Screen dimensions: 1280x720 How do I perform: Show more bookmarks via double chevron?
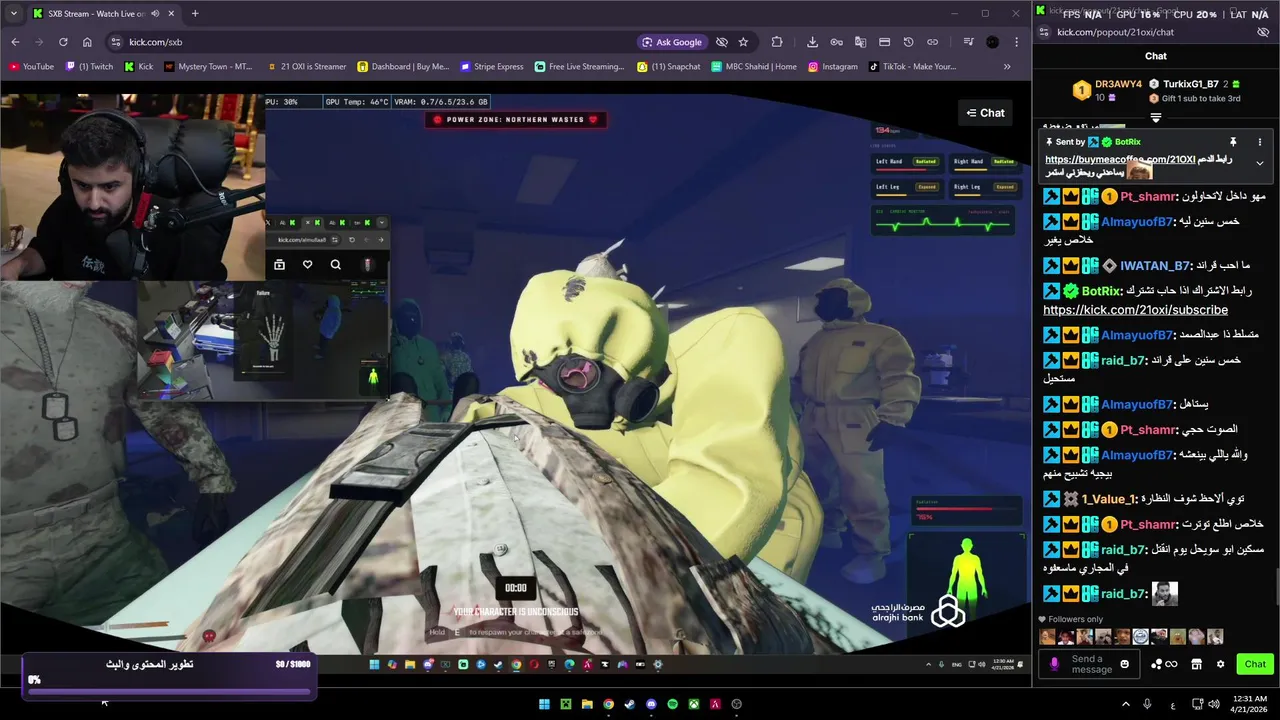1006,67
